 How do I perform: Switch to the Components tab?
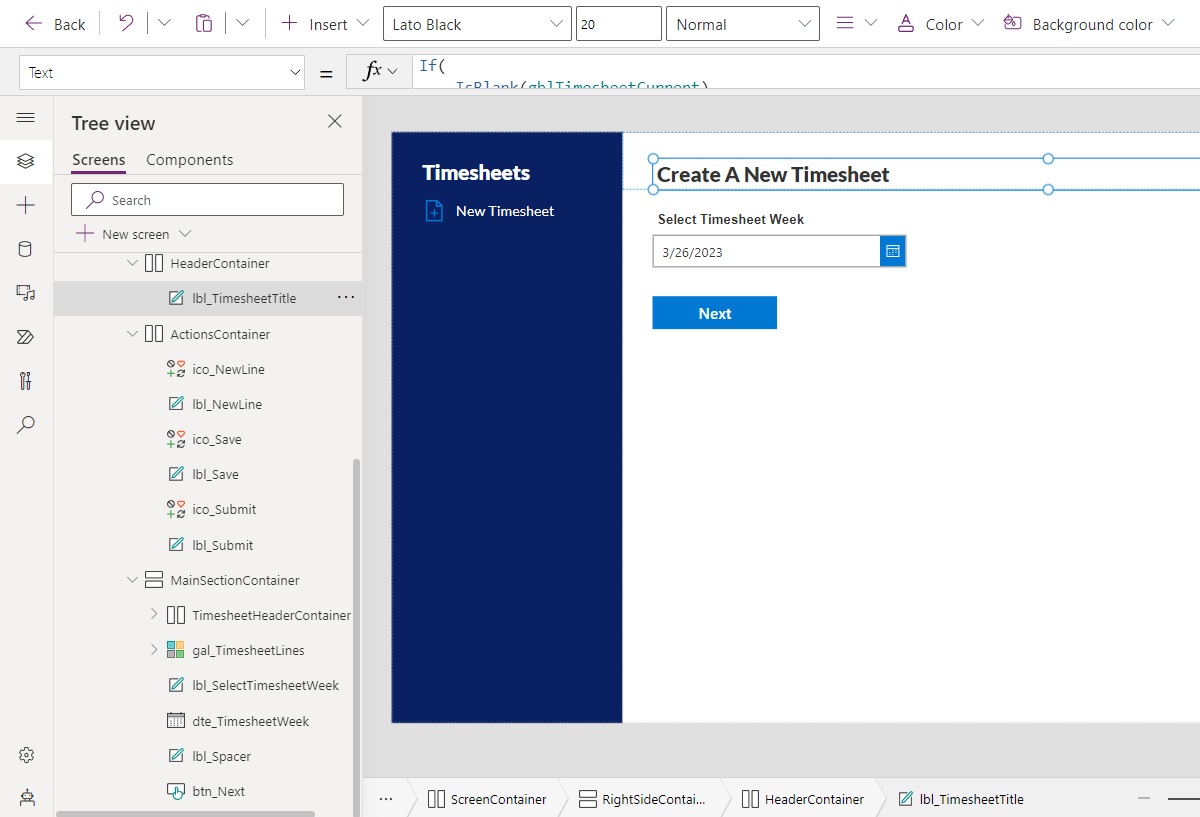point(190,159)
